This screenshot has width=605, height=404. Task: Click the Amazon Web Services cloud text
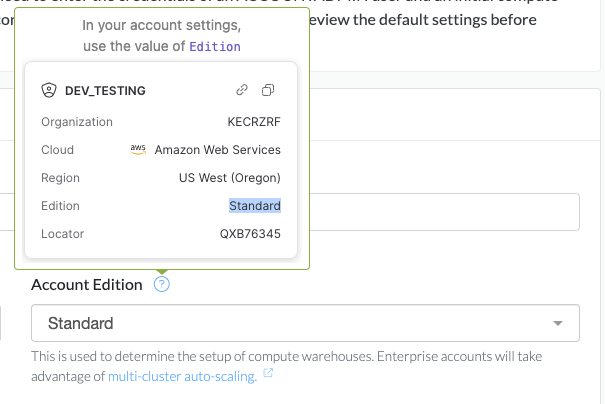(217, 150)
